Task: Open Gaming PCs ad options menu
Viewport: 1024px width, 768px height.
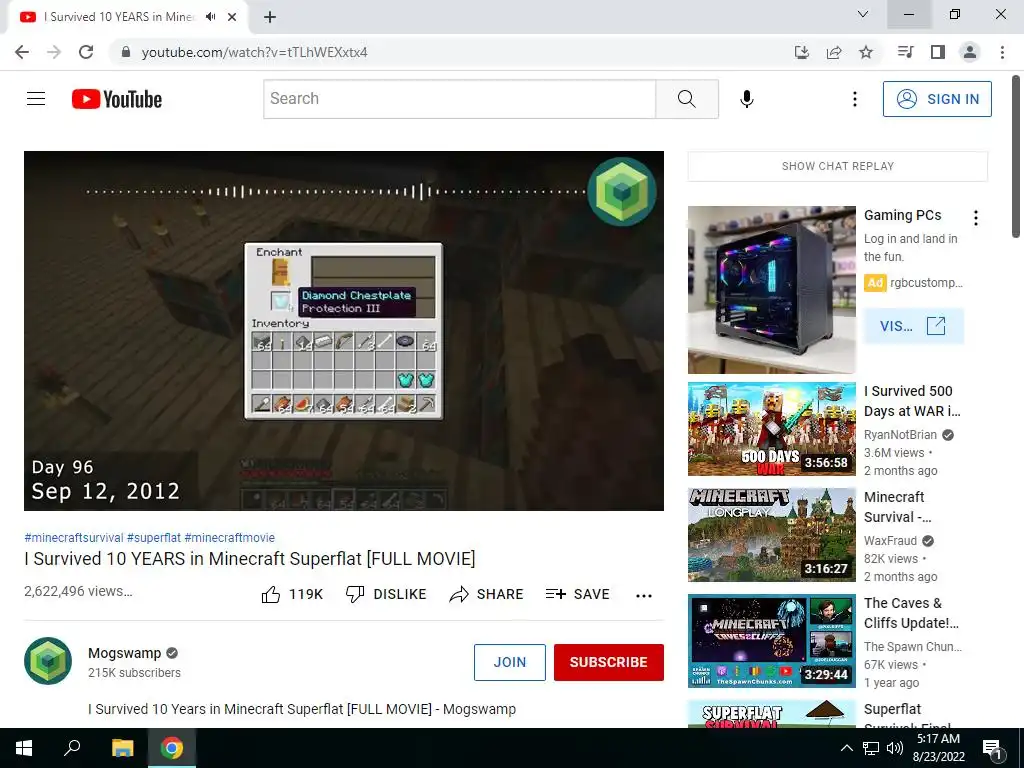Action: [x=976, y=217]
